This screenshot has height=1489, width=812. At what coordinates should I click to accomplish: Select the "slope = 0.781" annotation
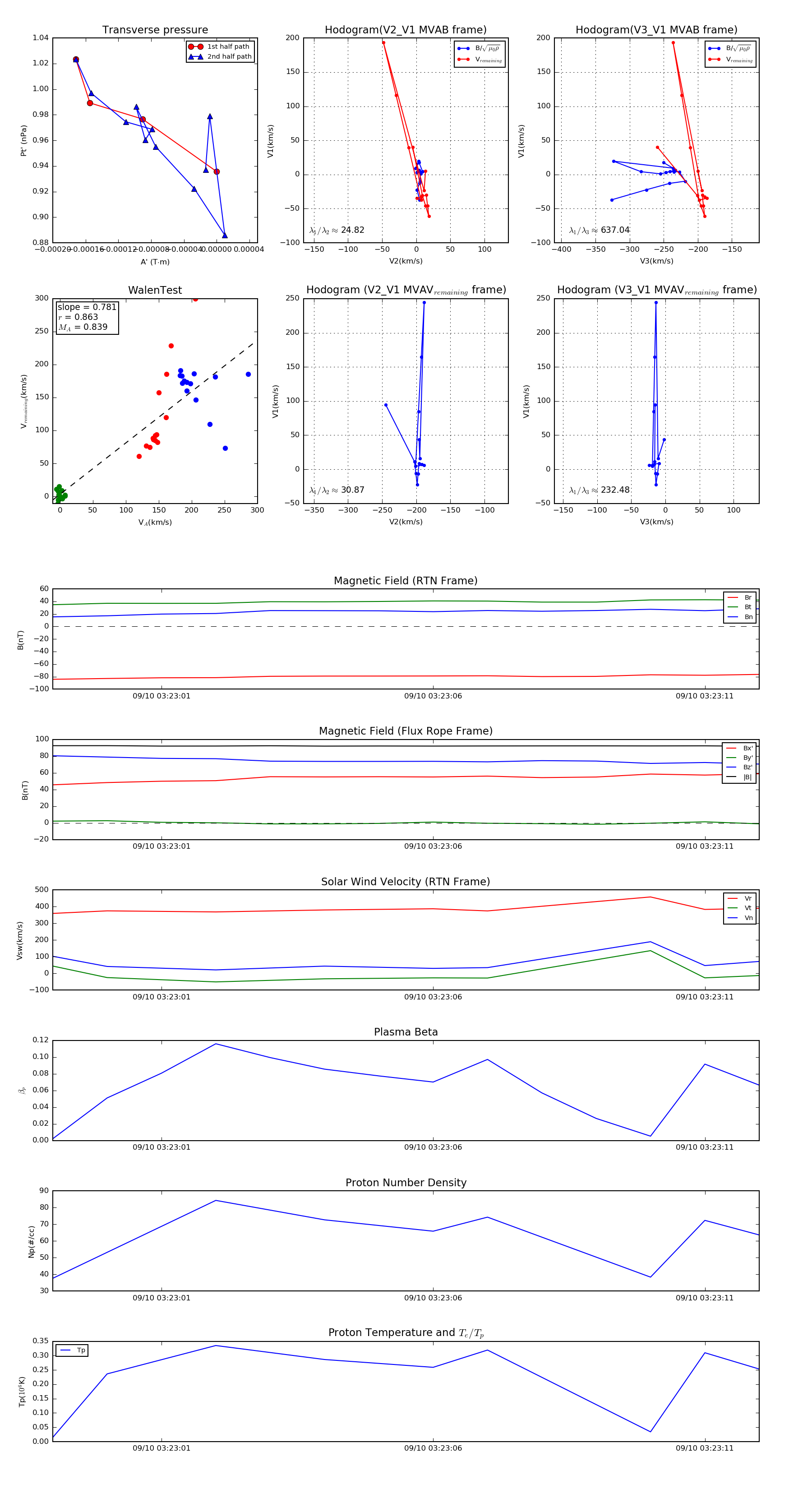[87, 307]
